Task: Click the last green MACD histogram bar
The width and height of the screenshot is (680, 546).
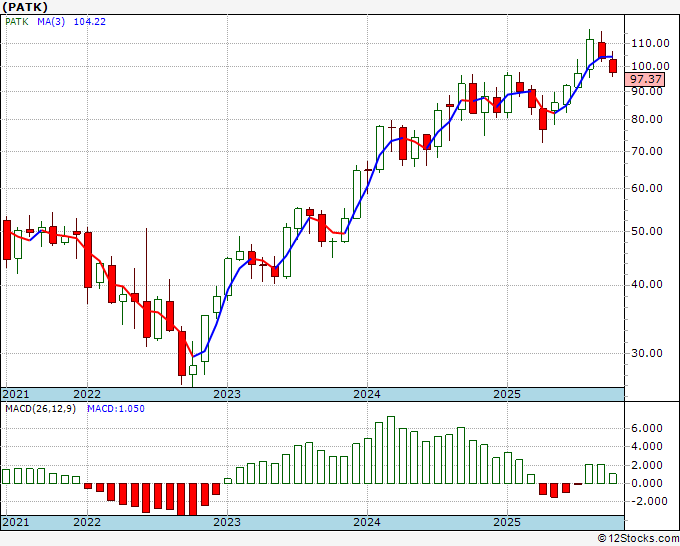Action: [x=613, y=479]
